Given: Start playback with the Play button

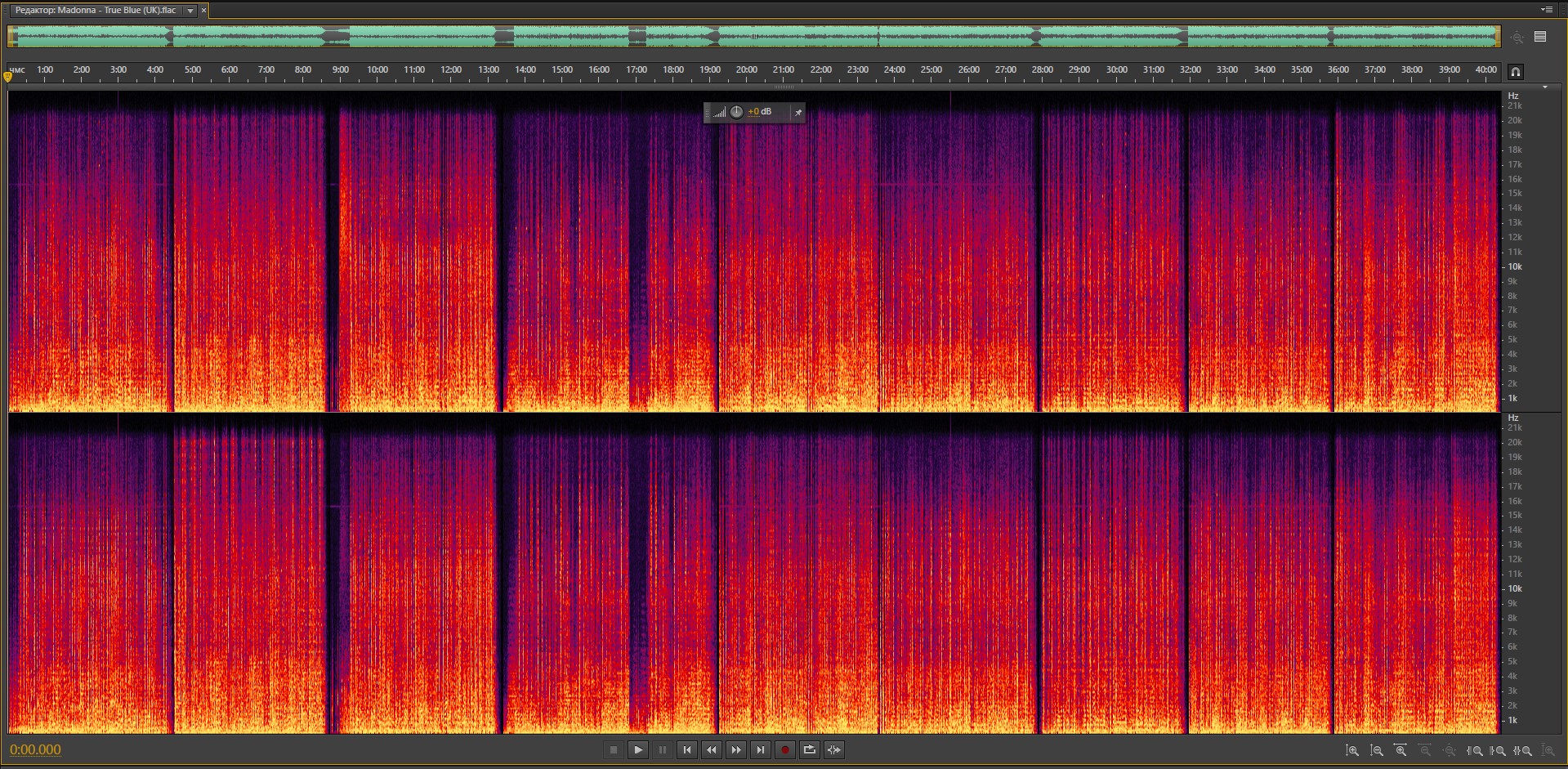Looking at the screenshot, I should (638, 749).
